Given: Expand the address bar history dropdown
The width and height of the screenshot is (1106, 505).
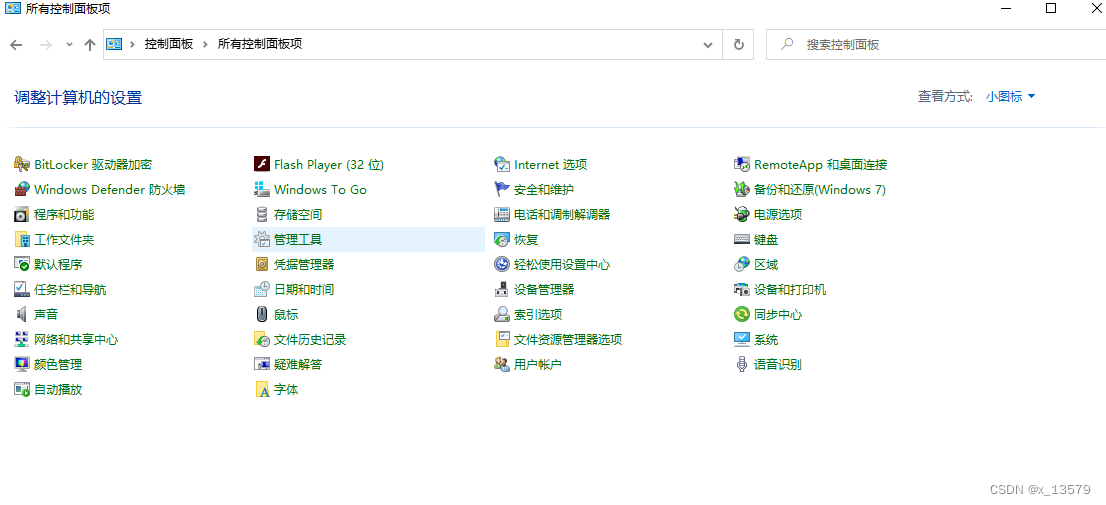Looking at the screenshot, I should tap(707, 44).
